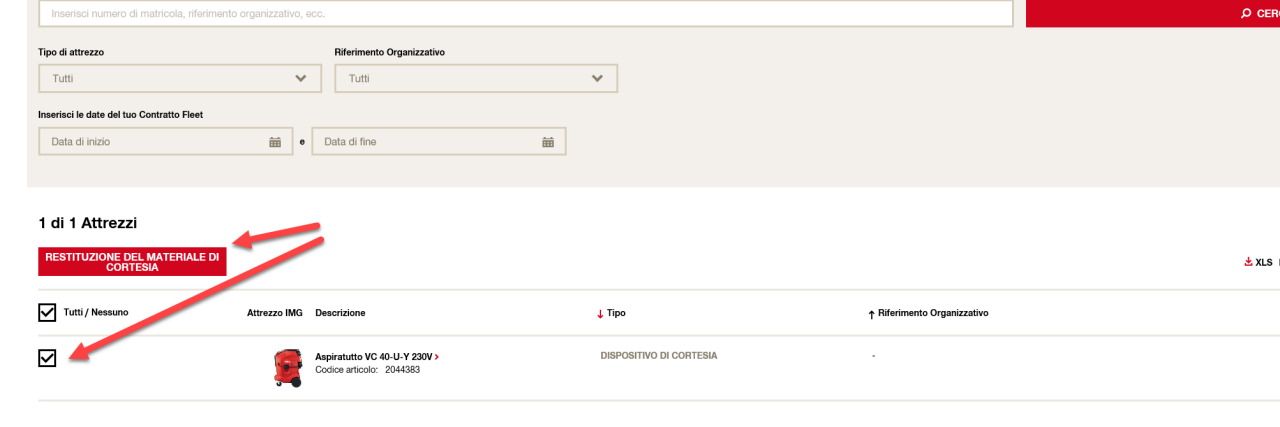Sort by Riferimento Organizzativo column
Screen dimensions: 1280x427
point(928,313)
